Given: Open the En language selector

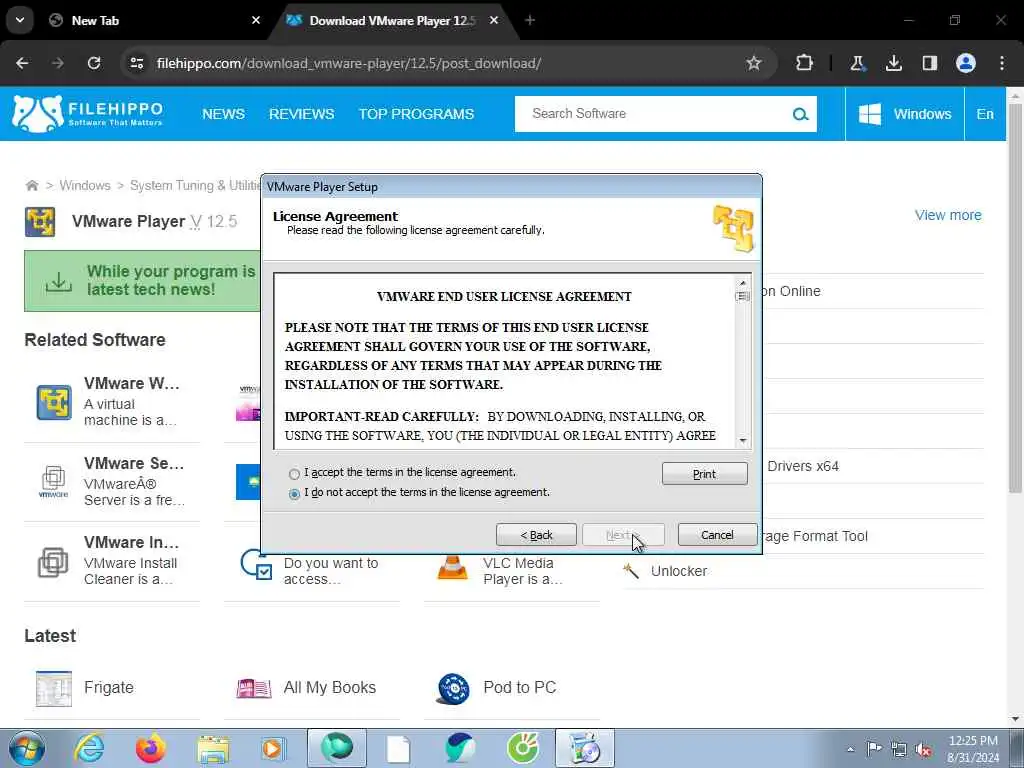Looking at the screenshot, I should tap(985, 114).
